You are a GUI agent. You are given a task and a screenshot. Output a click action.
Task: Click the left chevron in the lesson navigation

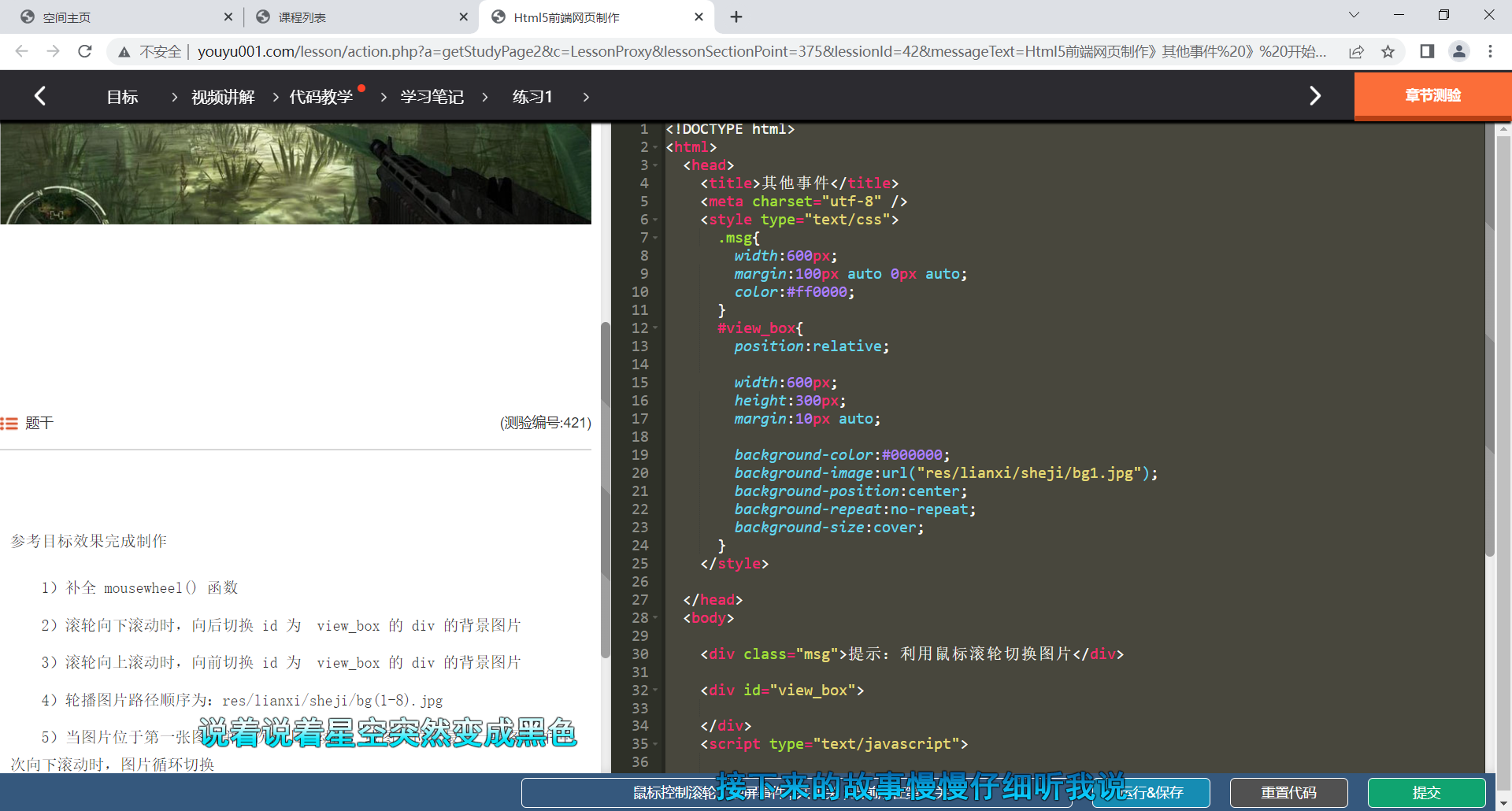point(40,95)
